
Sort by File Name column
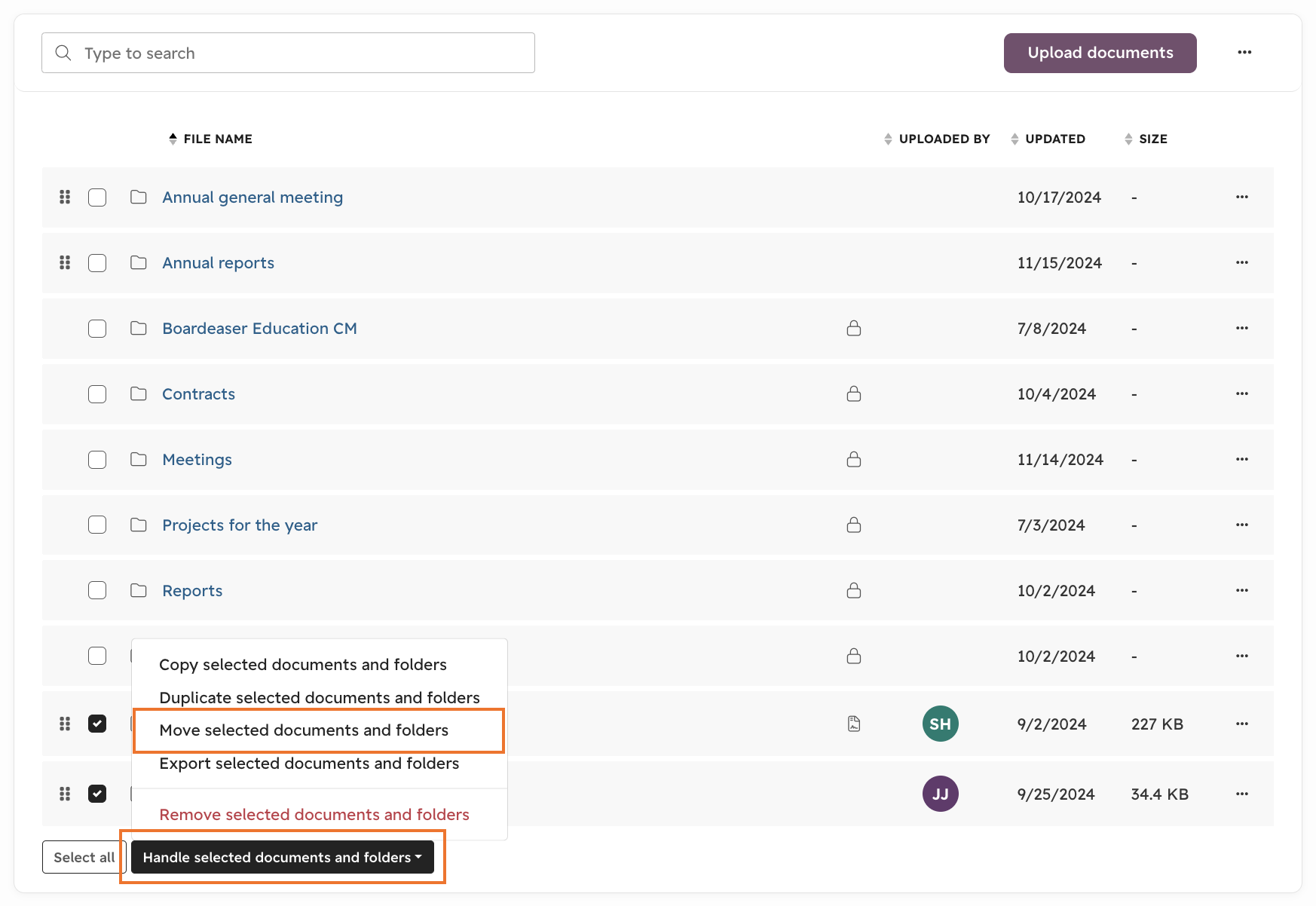click(210, 139)
